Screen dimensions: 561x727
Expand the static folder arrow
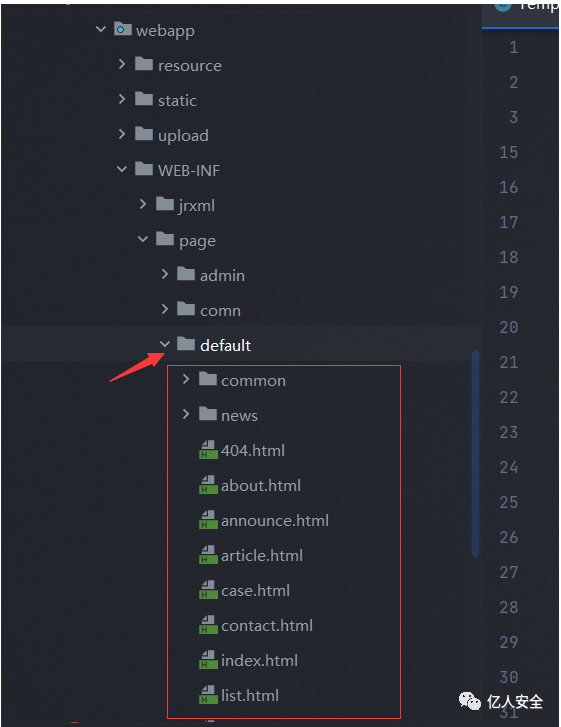click(x=121, y=99)
